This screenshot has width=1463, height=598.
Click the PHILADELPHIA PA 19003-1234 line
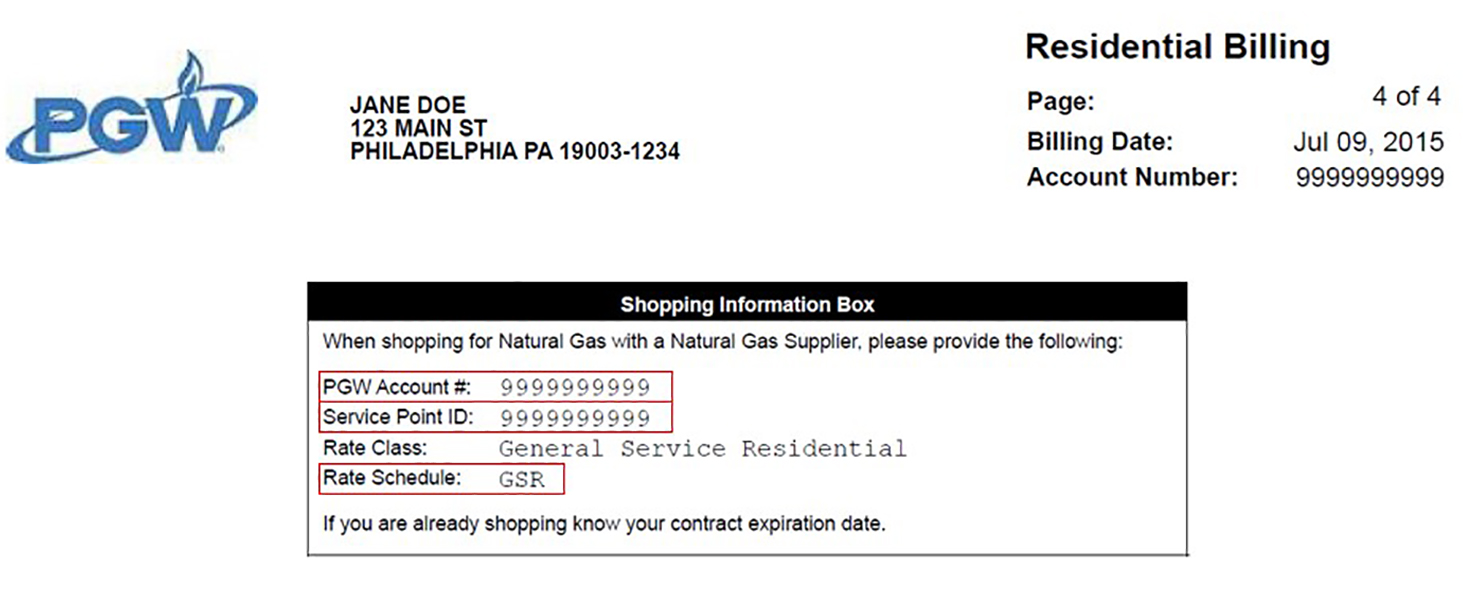coord(515,152)
